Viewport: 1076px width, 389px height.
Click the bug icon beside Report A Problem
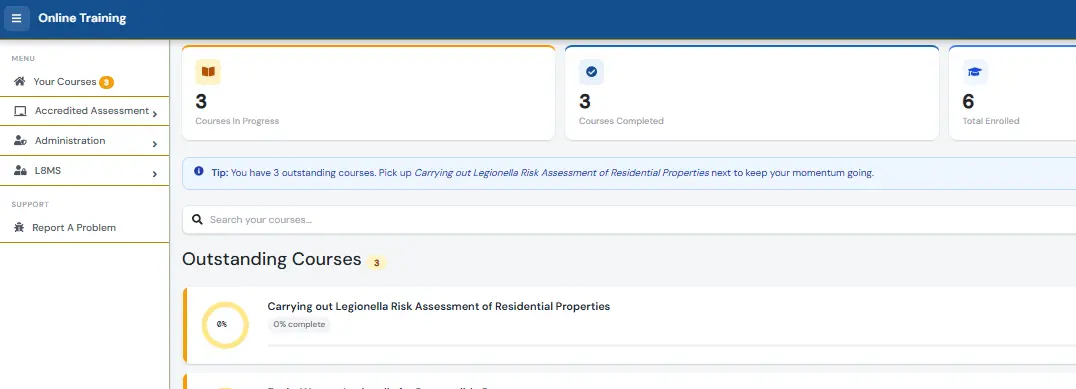point(19,228)
